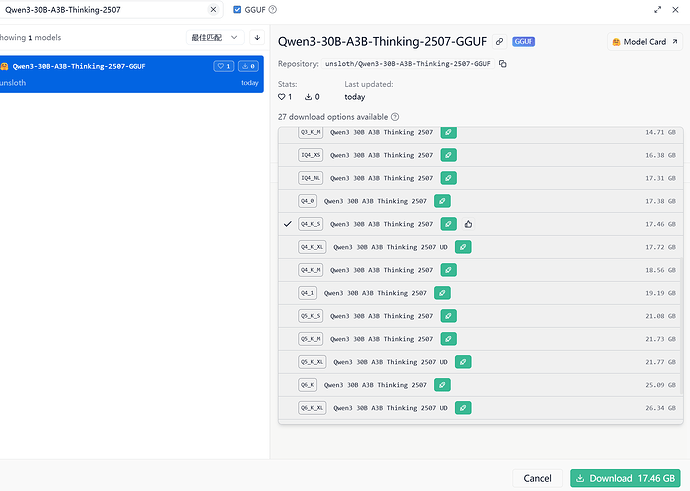The height and width of the screenshot is (491, 690).
Task: Select the IQ4_XS quantization row
Action: coord(481,155)
